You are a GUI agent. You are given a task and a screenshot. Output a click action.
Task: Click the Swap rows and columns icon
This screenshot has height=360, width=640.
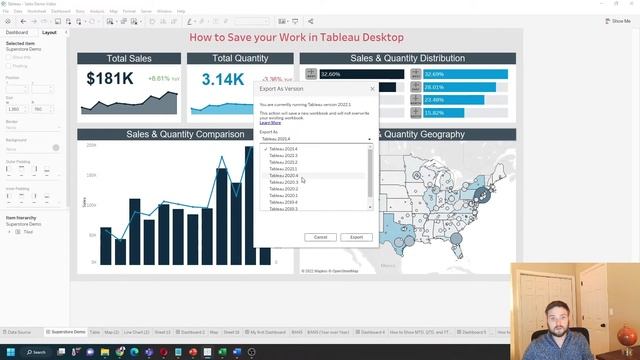pyautogui.click(x=152, y=21)
